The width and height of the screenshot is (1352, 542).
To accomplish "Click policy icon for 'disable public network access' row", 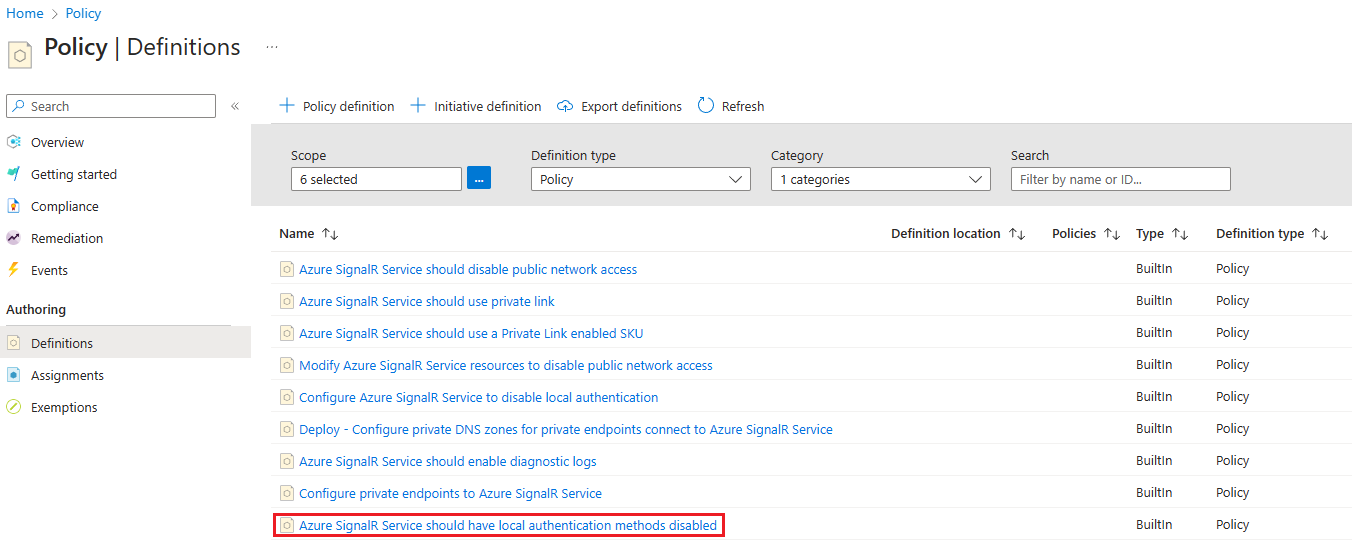I will [x=287, y=269].
